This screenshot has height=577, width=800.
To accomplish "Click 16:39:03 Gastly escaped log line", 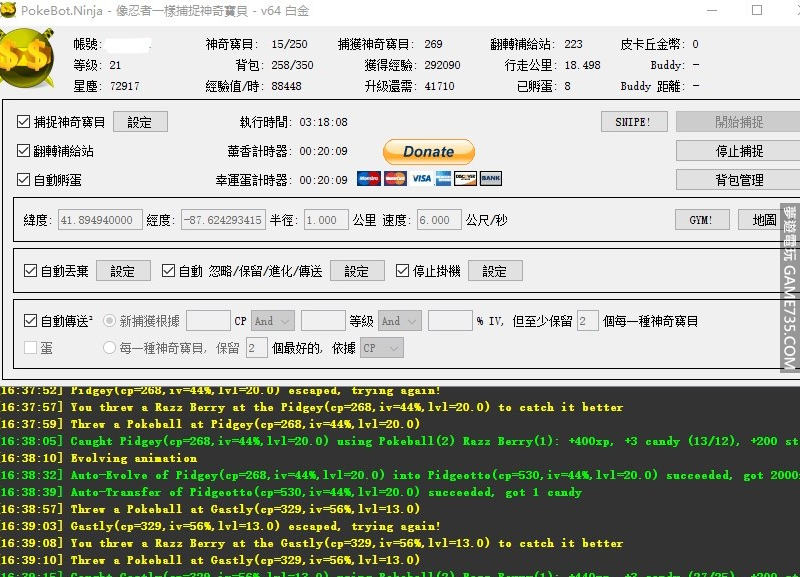I will click(220, 526).
